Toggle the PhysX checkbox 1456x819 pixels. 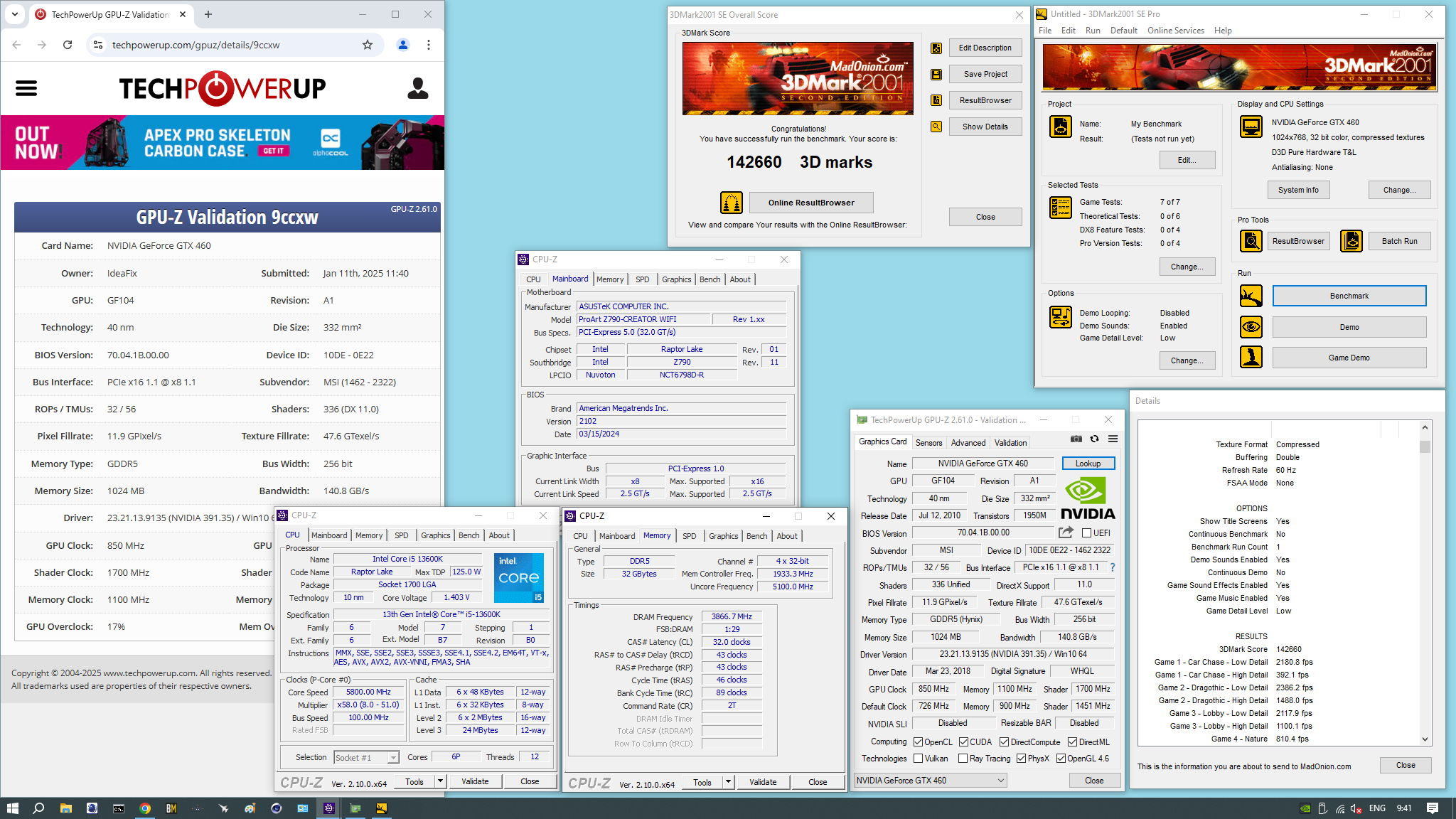tap(1021, 759)
